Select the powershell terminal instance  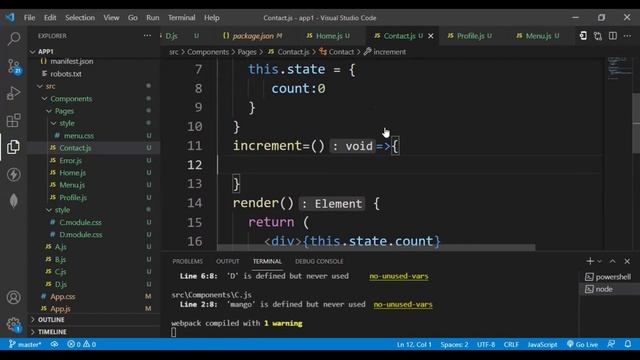point(609,277)
